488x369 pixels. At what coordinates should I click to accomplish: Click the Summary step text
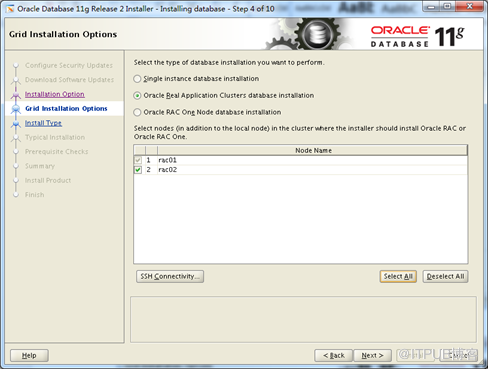point(40,166)
